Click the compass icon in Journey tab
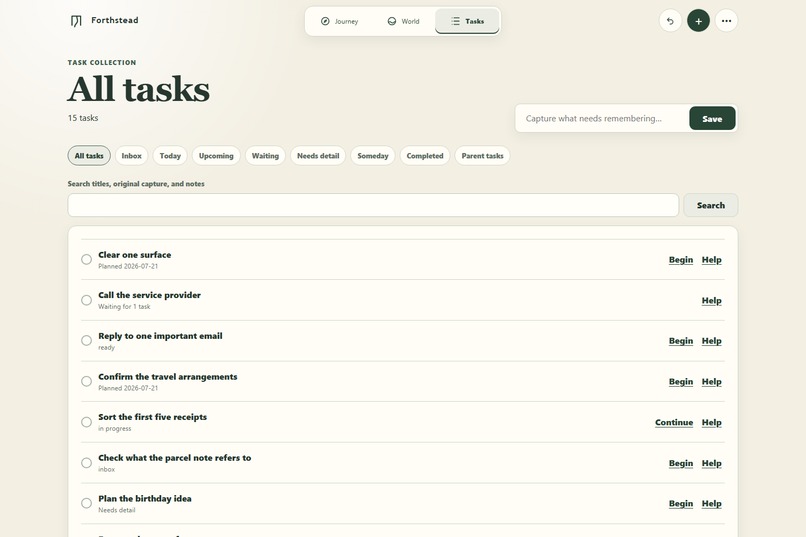The height and width of the screenshot is (537, 806). tap(325, 21)
